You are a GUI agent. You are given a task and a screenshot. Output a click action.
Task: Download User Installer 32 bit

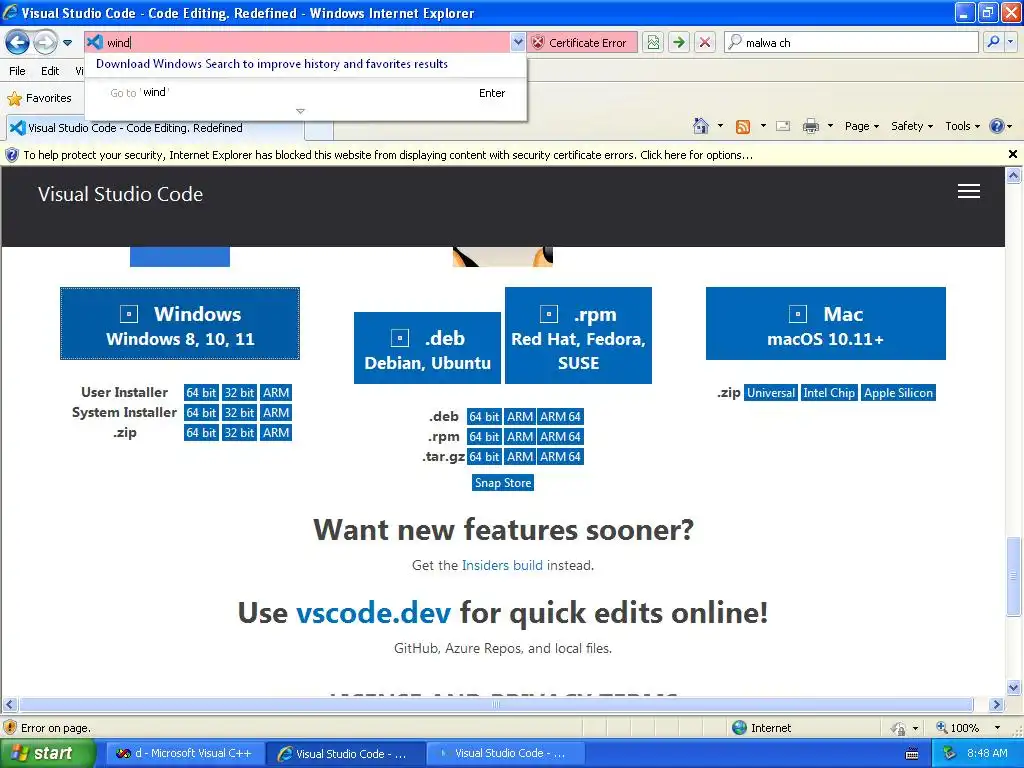[x=239, y=392]
